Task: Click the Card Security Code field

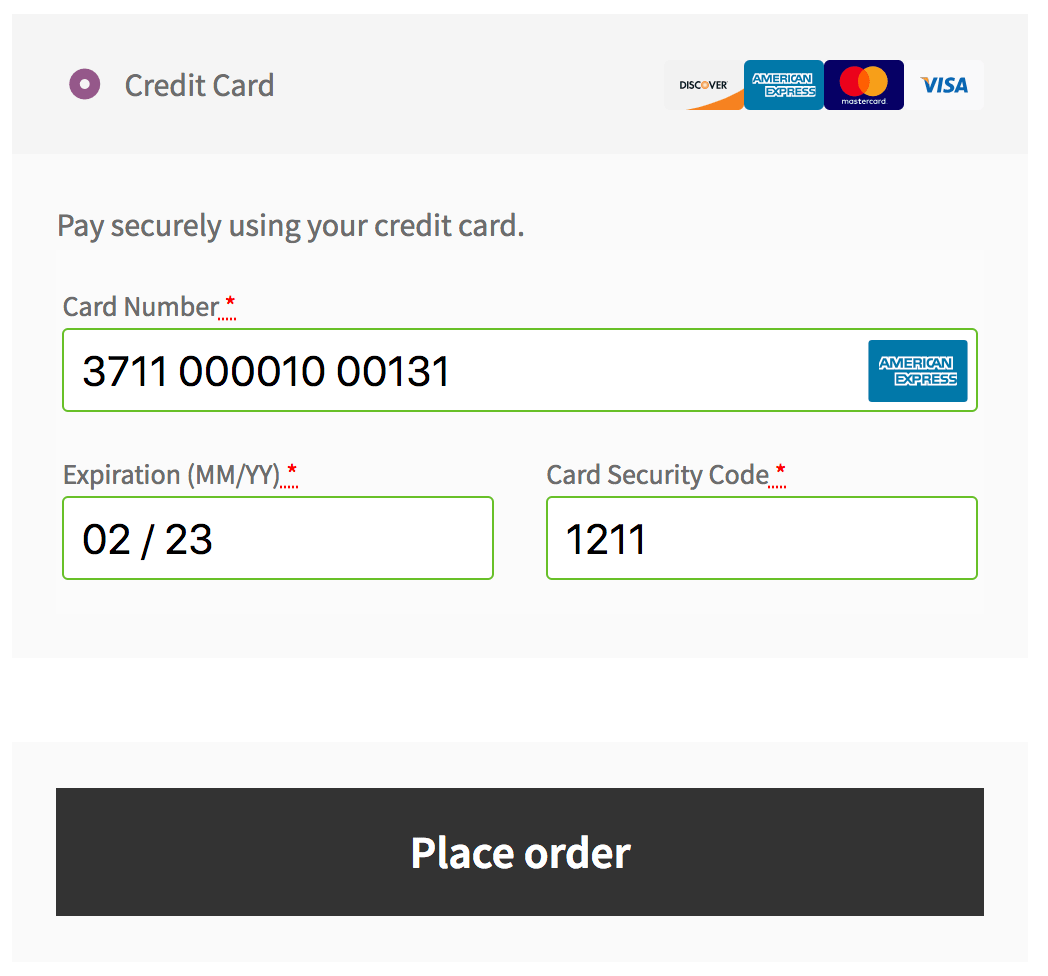Action: point(761,538)
